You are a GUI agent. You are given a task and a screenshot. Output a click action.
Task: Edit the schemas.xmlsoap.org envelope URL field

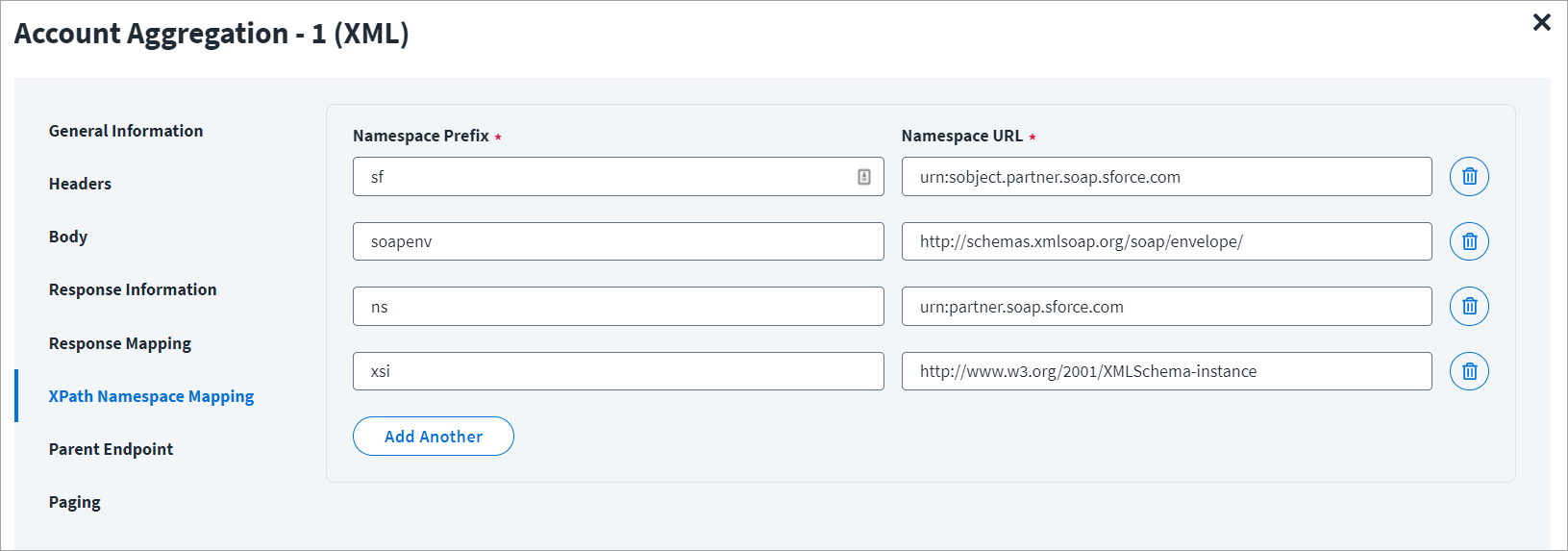click(x=1166, y=241)
